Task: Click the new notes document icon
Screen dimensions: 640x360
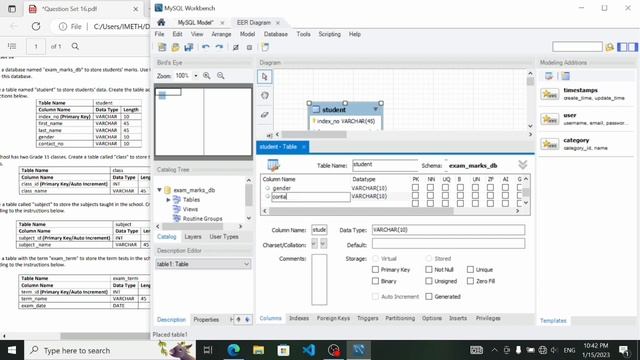Action: (265, 47)
